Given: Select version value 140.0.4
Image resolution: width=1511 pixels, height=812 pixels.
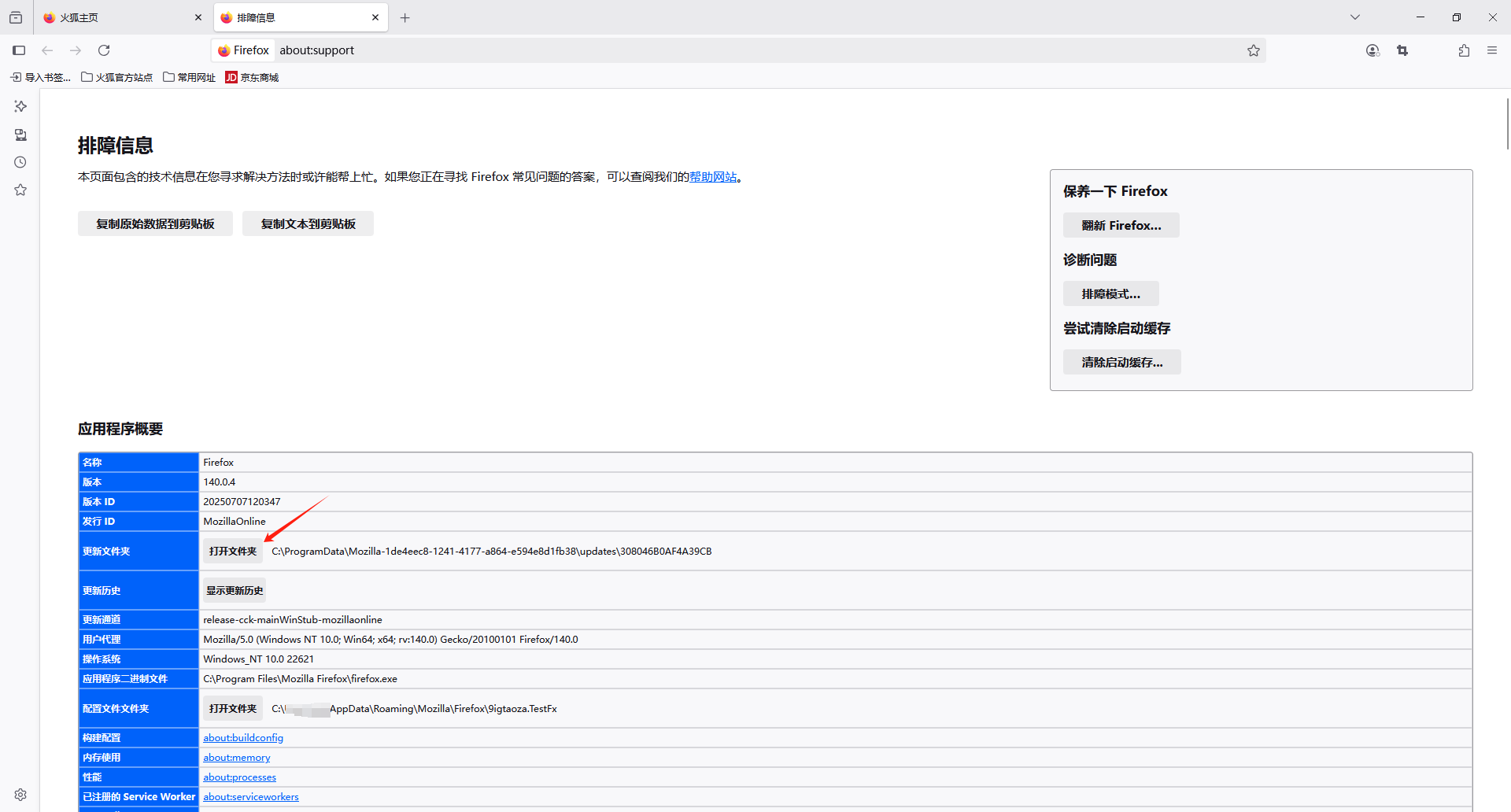Looking at the screenshot, I should 220,482.
